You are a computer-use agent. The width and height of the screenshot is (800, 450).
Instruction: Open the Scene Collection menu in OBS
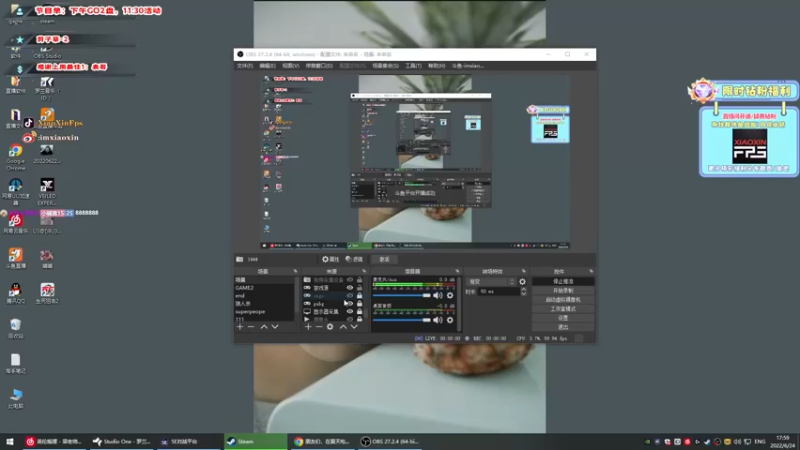tap(385, 66)
